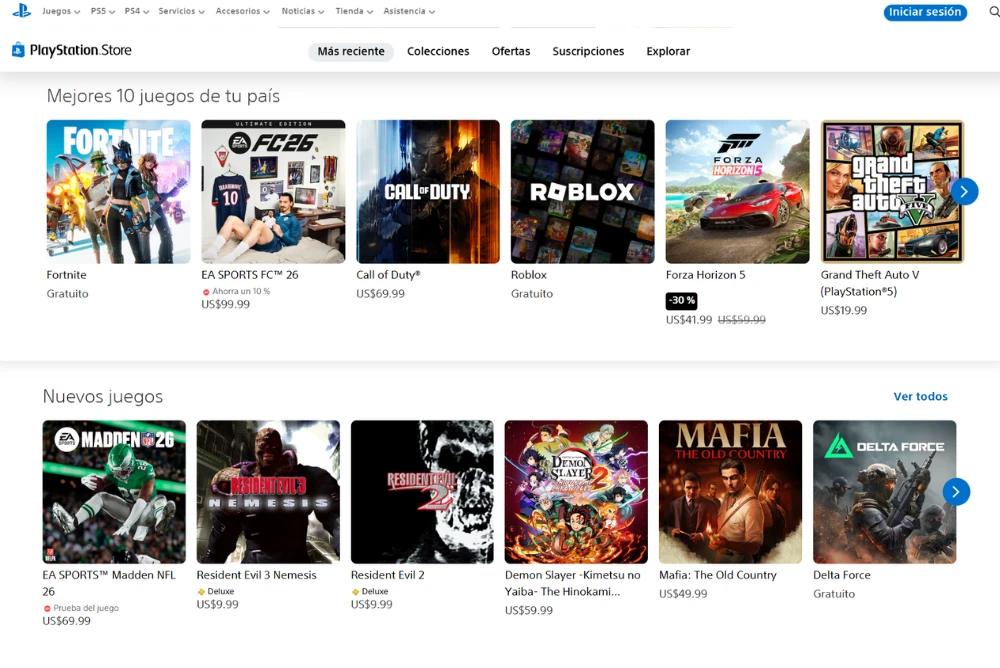This screenshot has width=1000, height=668.
Task: Open Ver todos for Nuevos juegos
Action: pyautogui.click(x=920, y=396)
